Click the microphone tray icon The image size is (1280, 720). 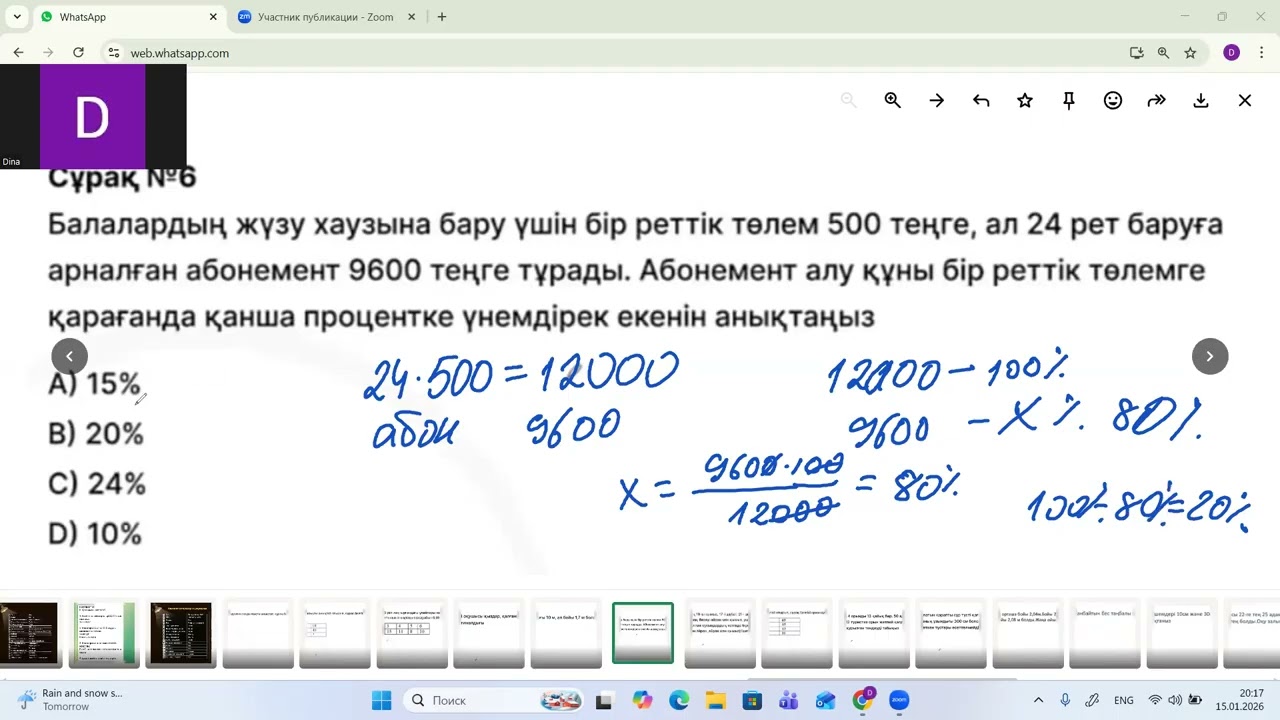[x=1065, y=700]
